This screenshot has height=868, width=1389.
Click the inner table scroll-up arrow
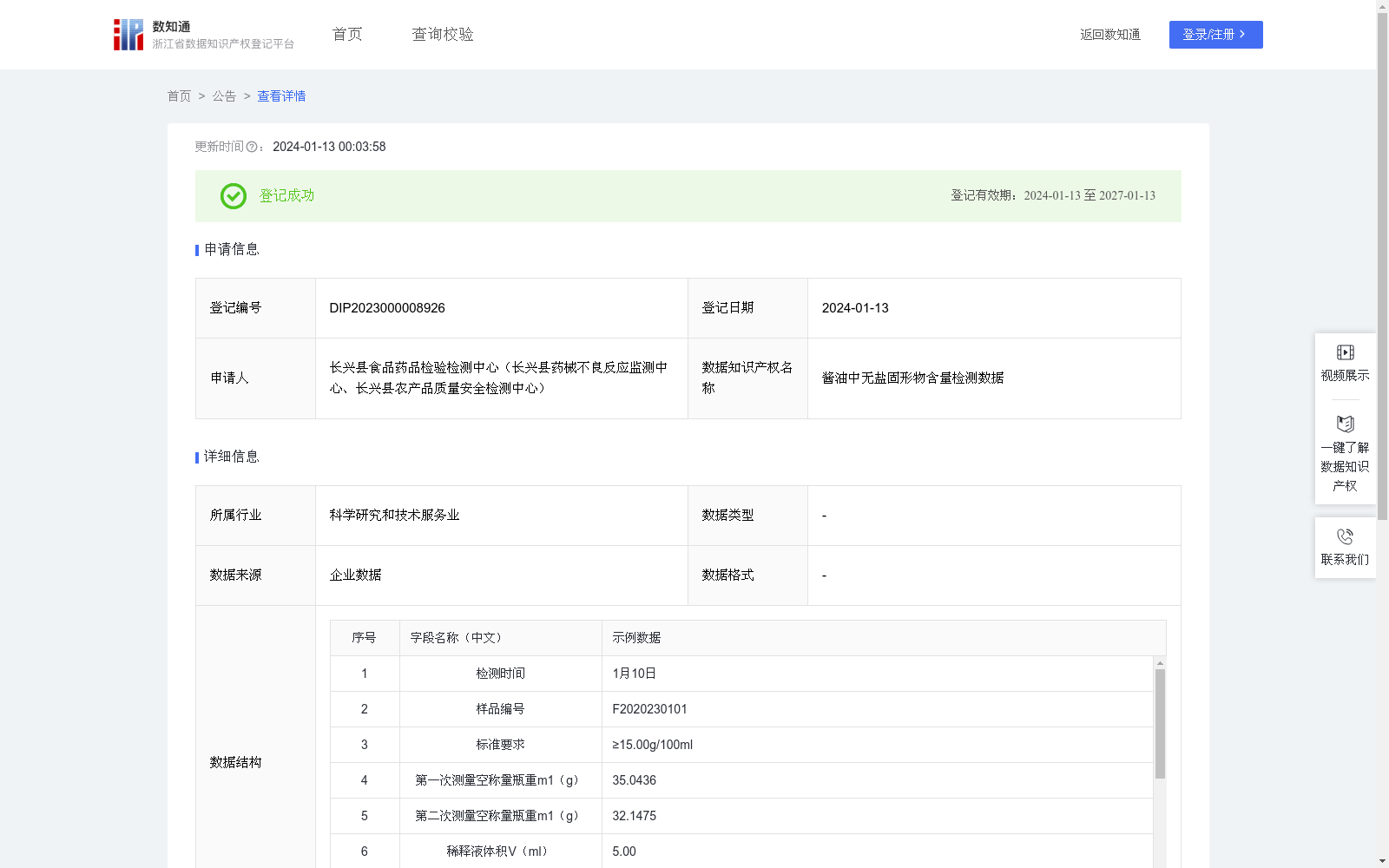(1160, 663)
